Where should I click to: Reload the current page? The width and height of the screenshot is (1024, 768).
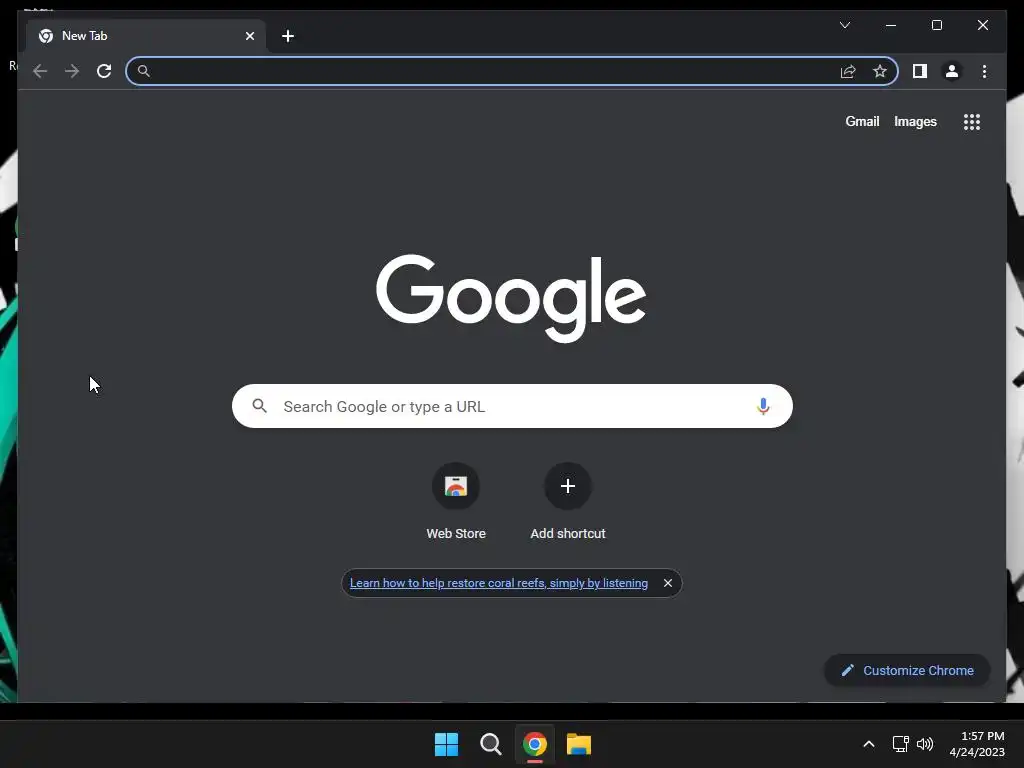tap(104, 71)
